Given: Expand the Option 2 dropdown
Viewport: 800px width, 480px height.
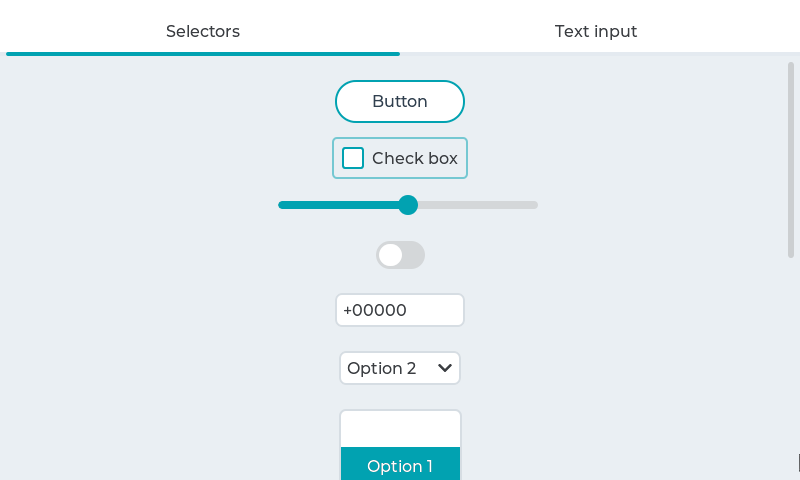Looking at the screenshot, I should [400, 368].
